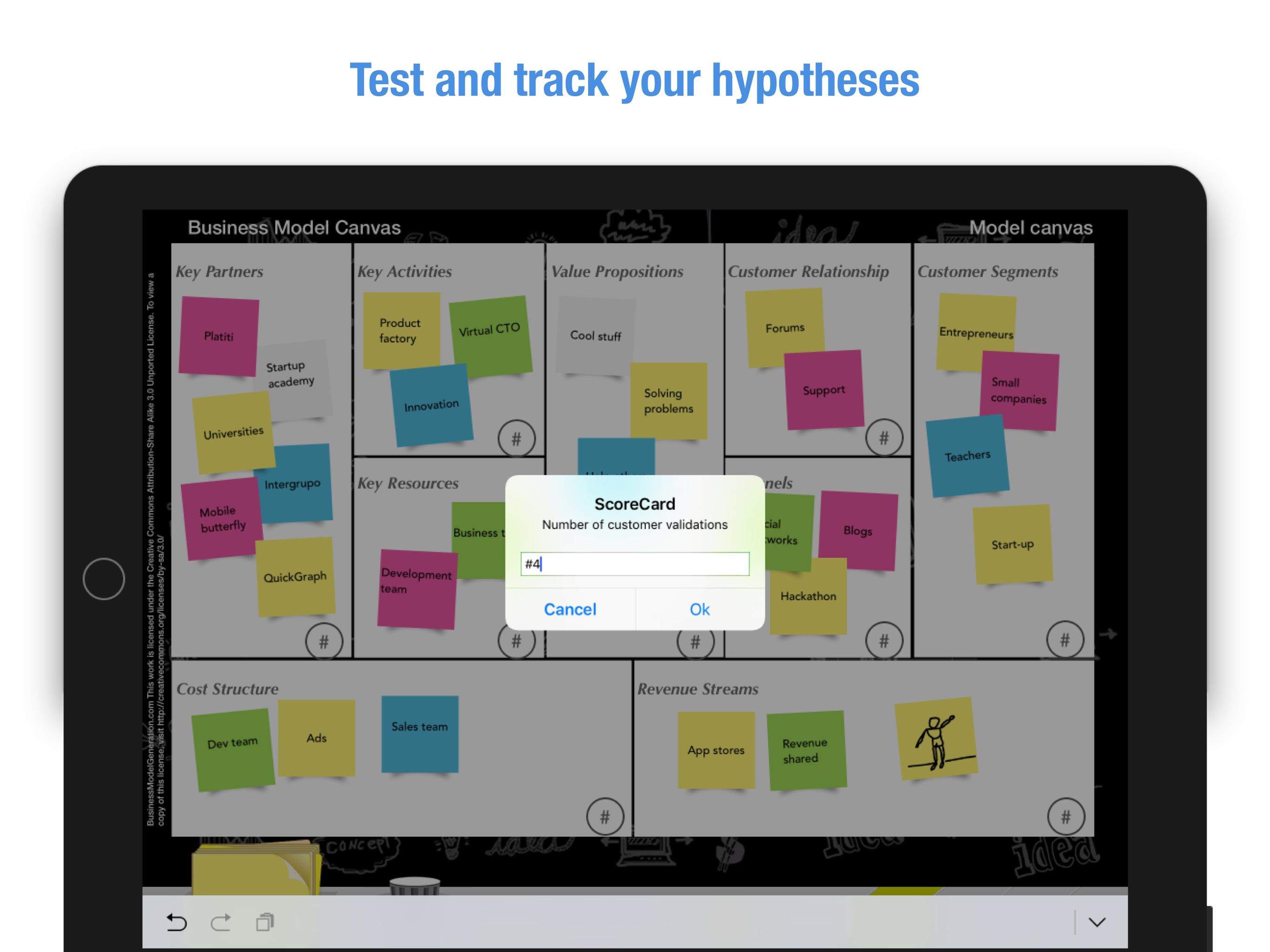The height and width of the screenshot is (952, 1270).
Task: Click the redo arrow icon
Action: point(220,922)
